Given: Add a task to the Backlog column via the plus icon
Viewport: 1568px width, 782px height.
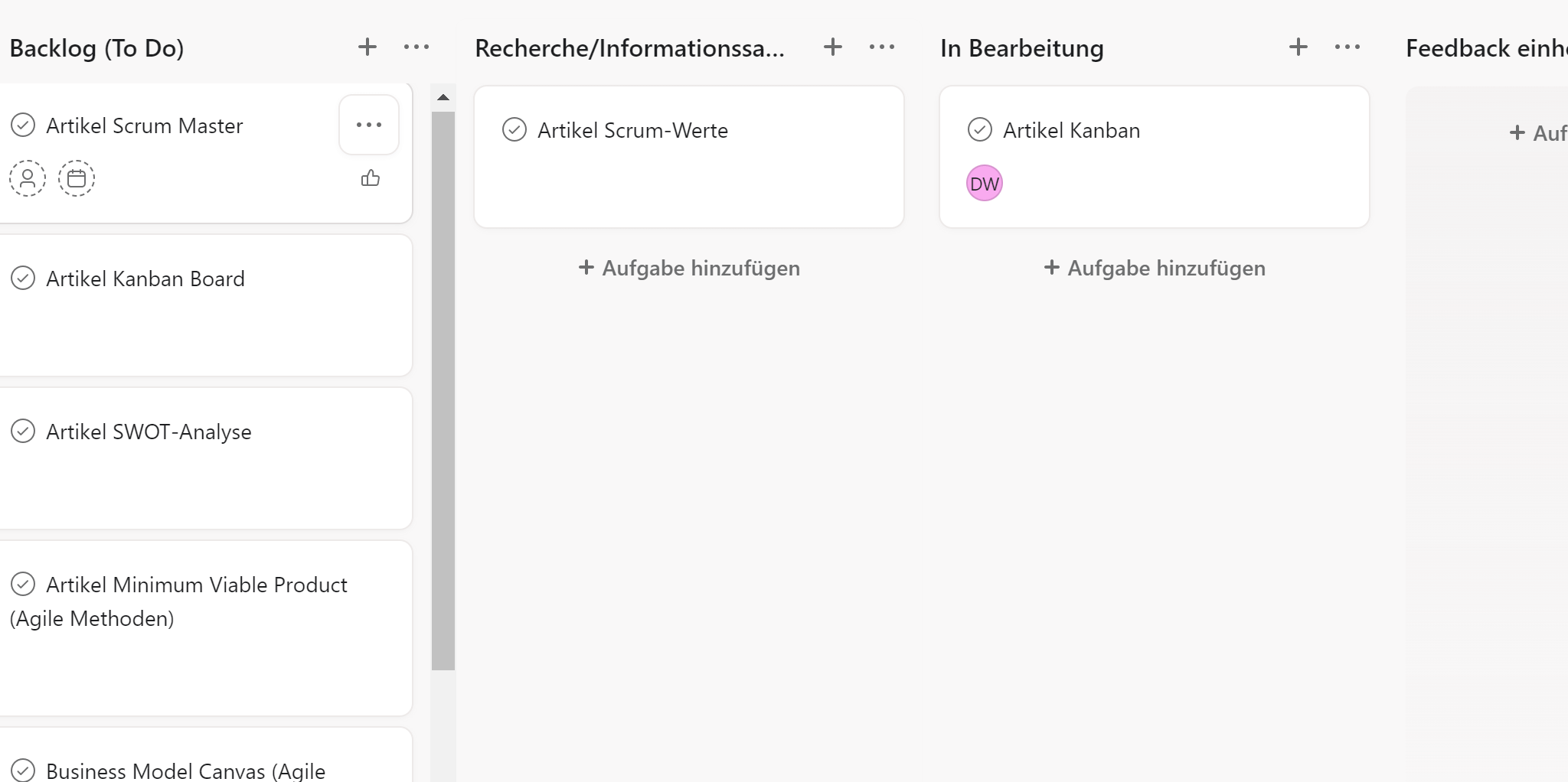Looking at the screenshot, I should point(367,47).
